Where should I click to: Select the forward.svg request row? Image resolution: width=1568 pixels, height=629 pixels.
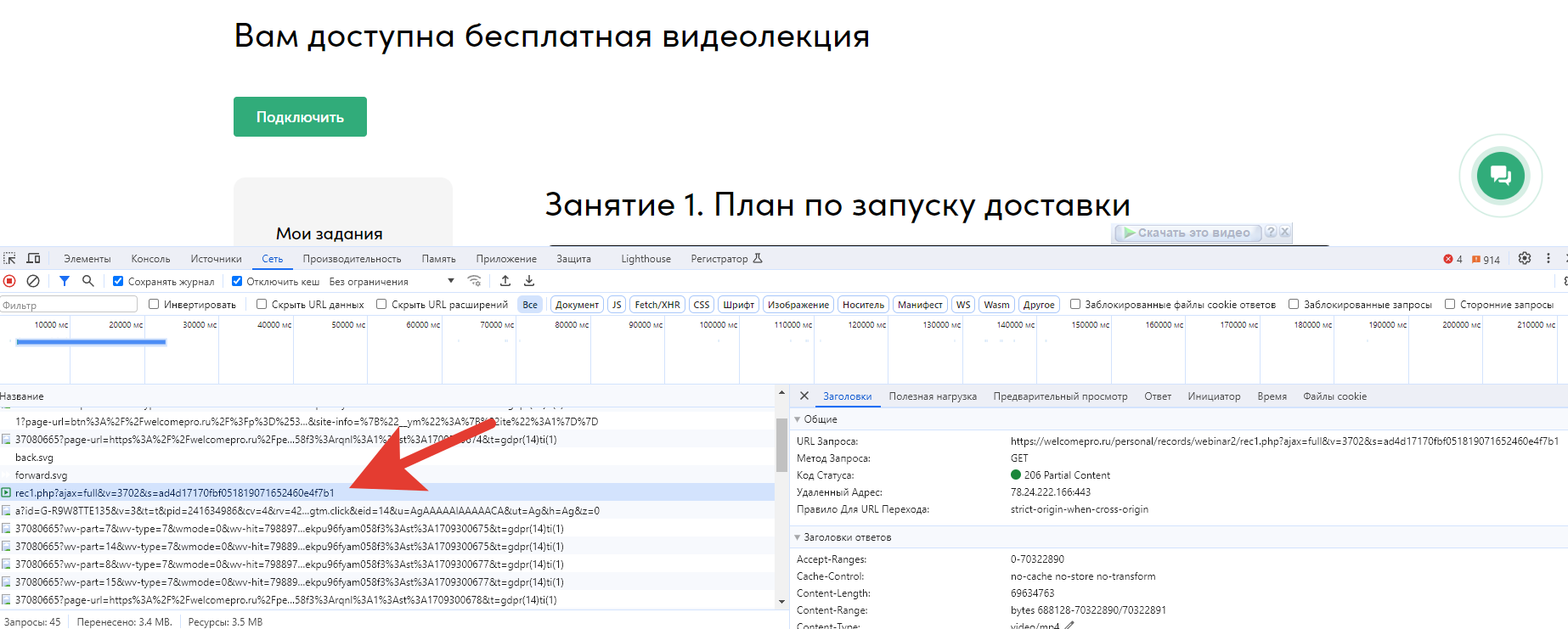coord(387,475)
